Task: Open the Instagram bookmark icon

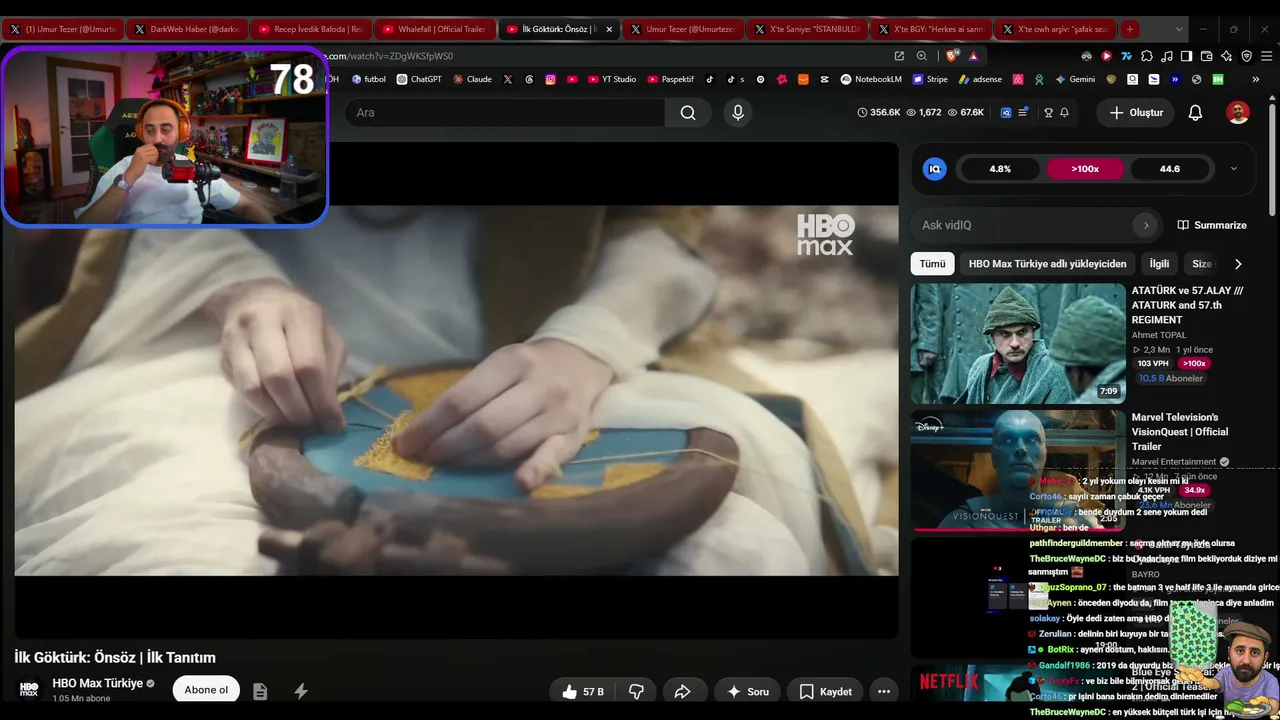Action: (x=550, y=79)
